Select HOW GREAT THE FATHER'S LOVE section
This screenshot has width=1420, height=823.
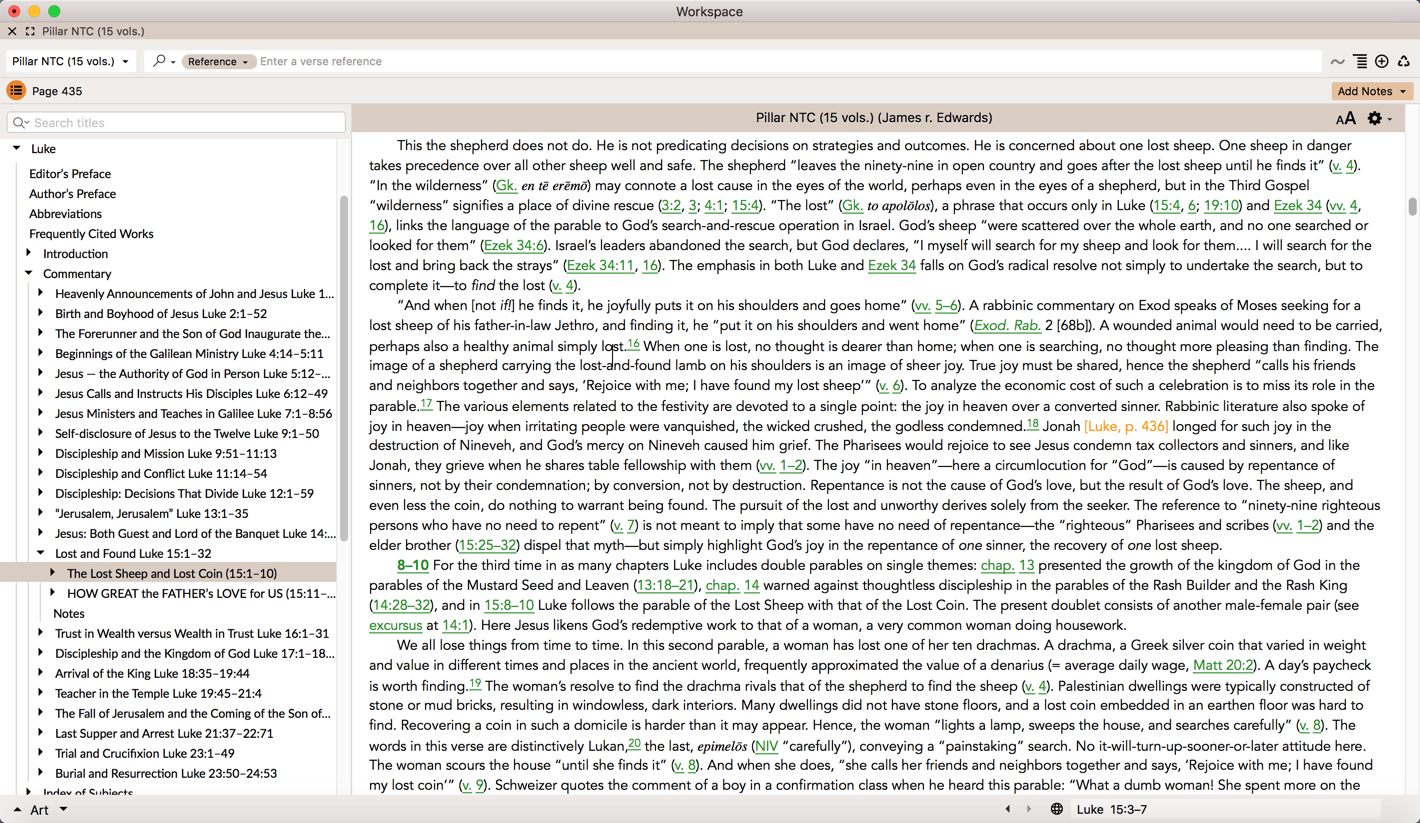point(201,594)
